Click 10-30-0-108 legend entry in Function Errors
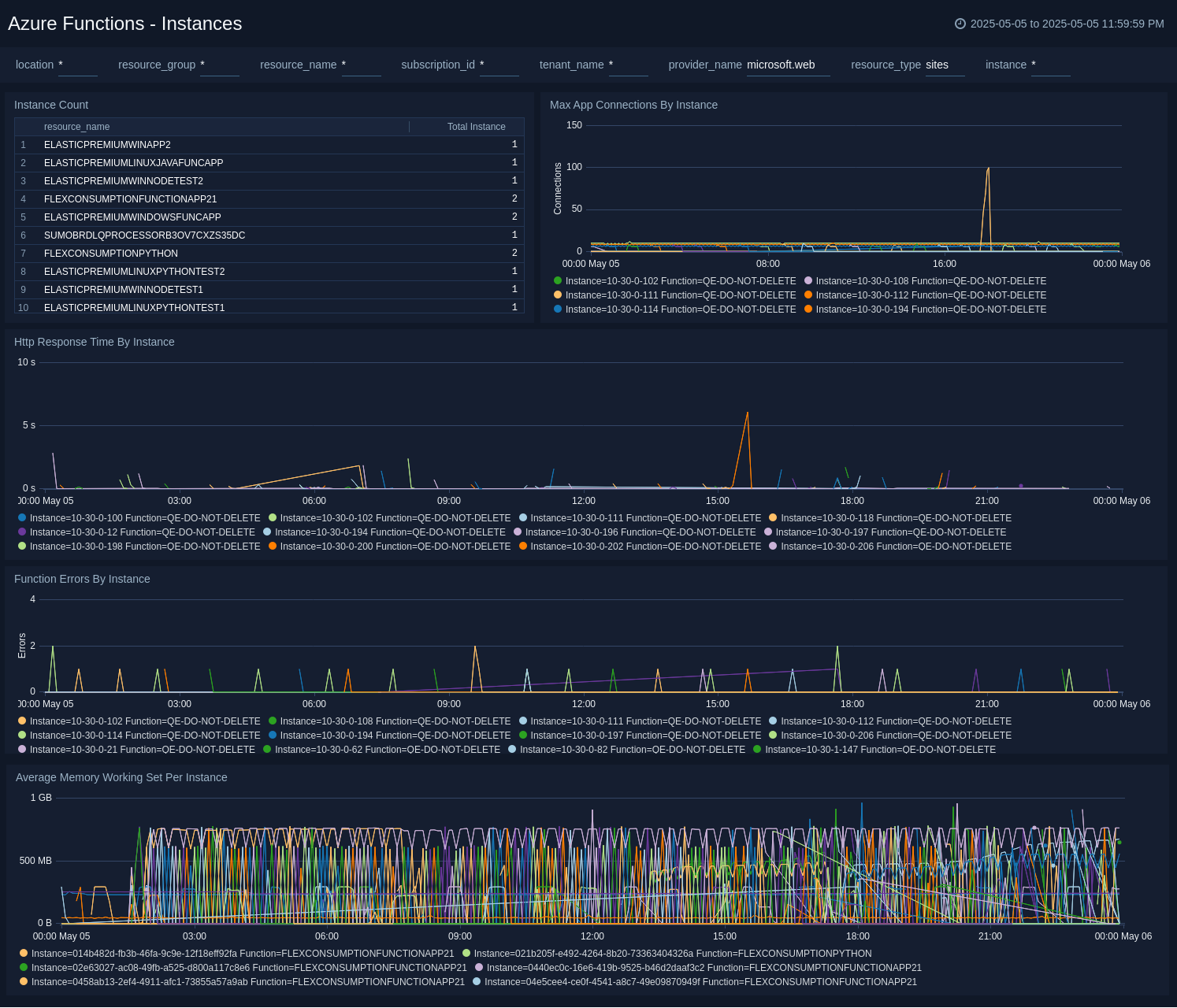The height and width of the screenshot is (1008, 1177). 389,721
